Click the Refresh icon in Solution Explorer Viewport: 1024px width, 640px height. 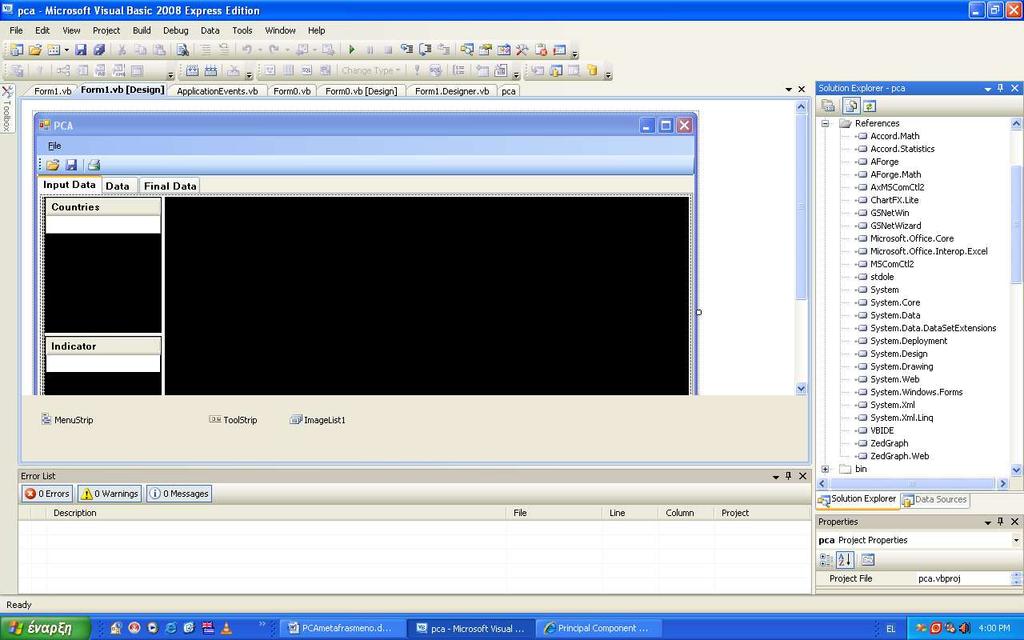pos(869,106)
